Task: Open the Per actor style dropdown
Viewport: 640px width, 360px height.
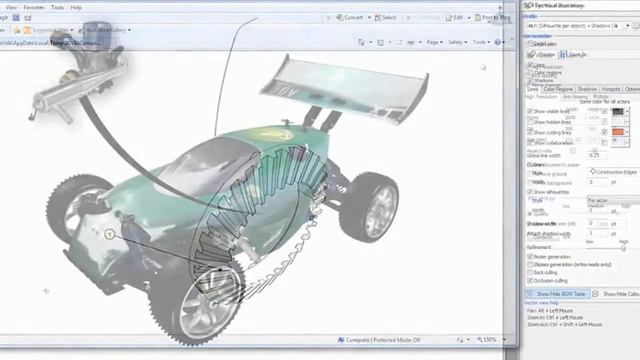Action: point(613,200)
